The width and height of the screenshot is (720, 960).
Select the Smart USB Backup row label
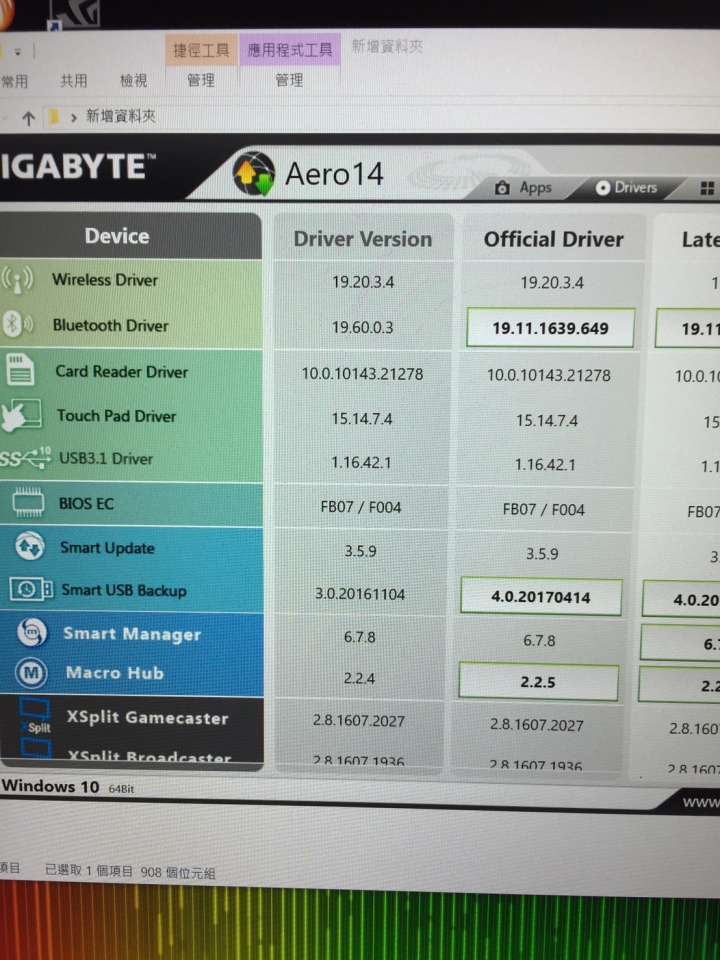click(124, 590)
